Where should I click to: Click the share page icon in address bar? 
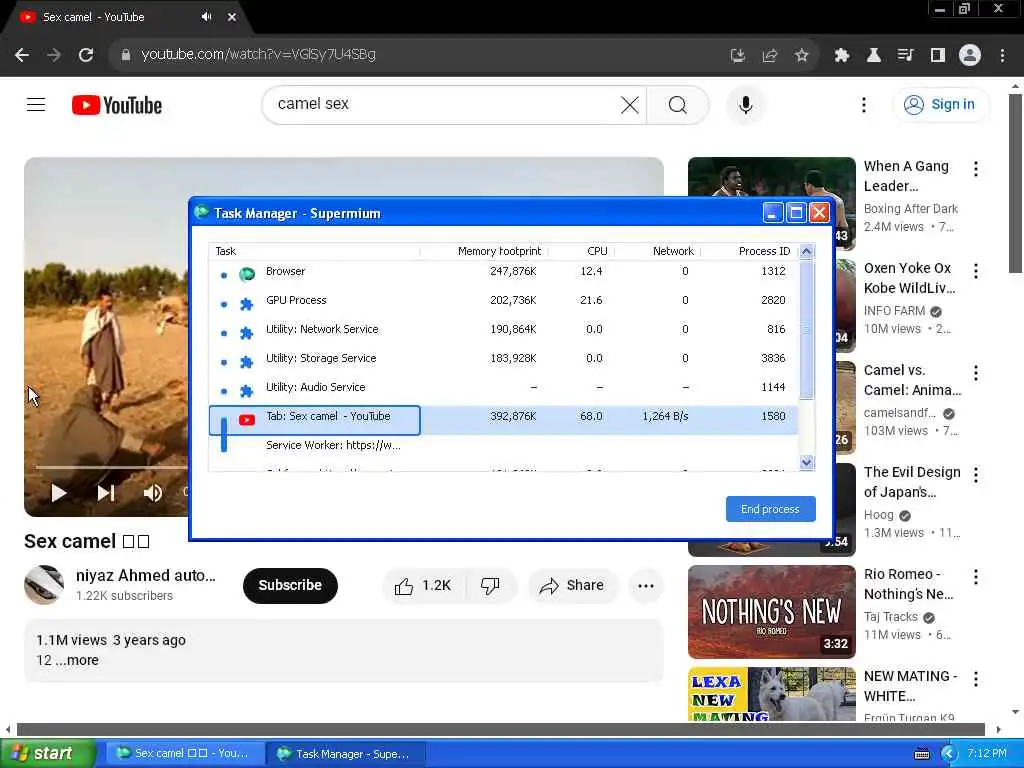(x=770, y=55)
